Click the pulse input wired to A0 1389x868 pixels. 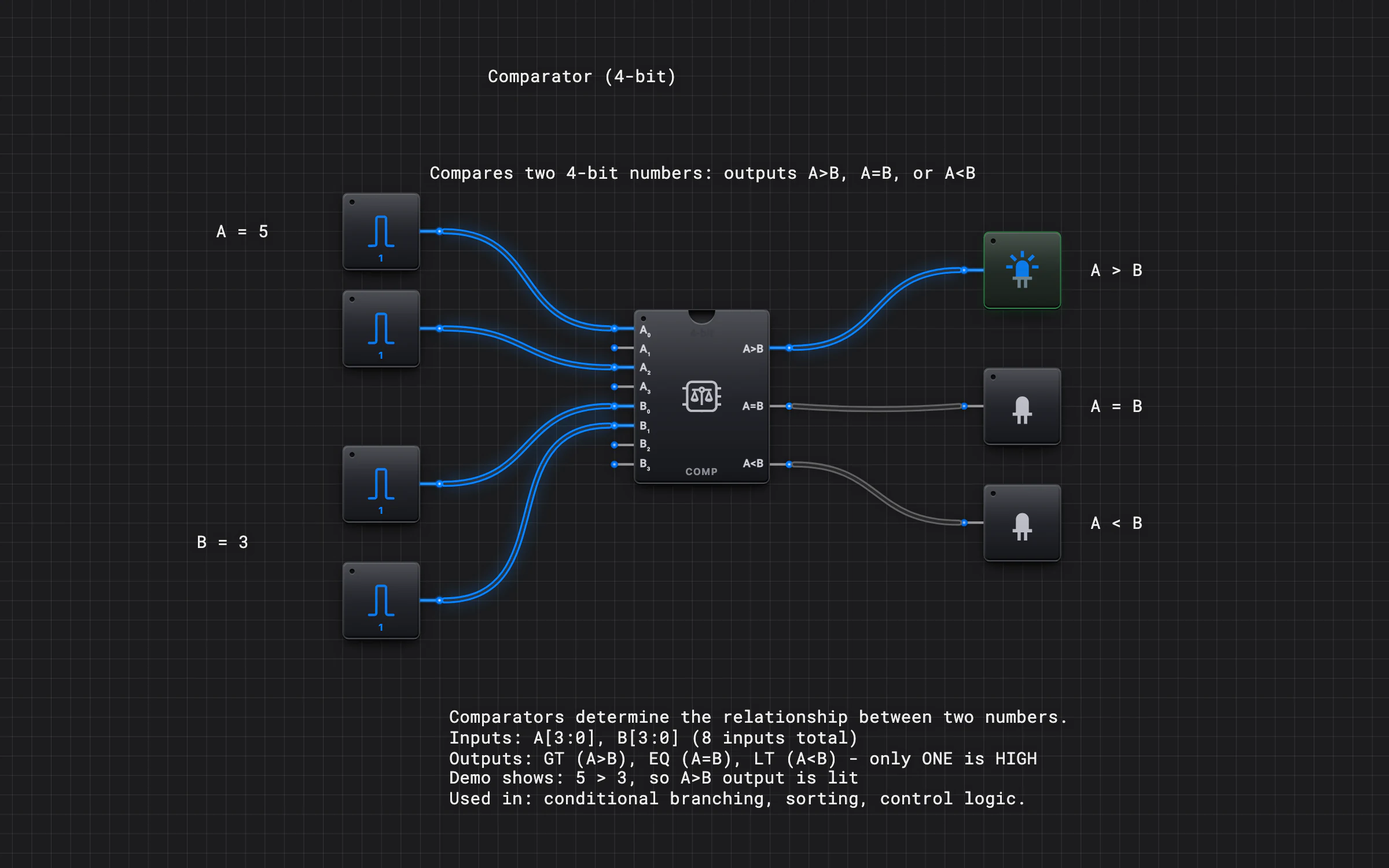pos(381,231)
